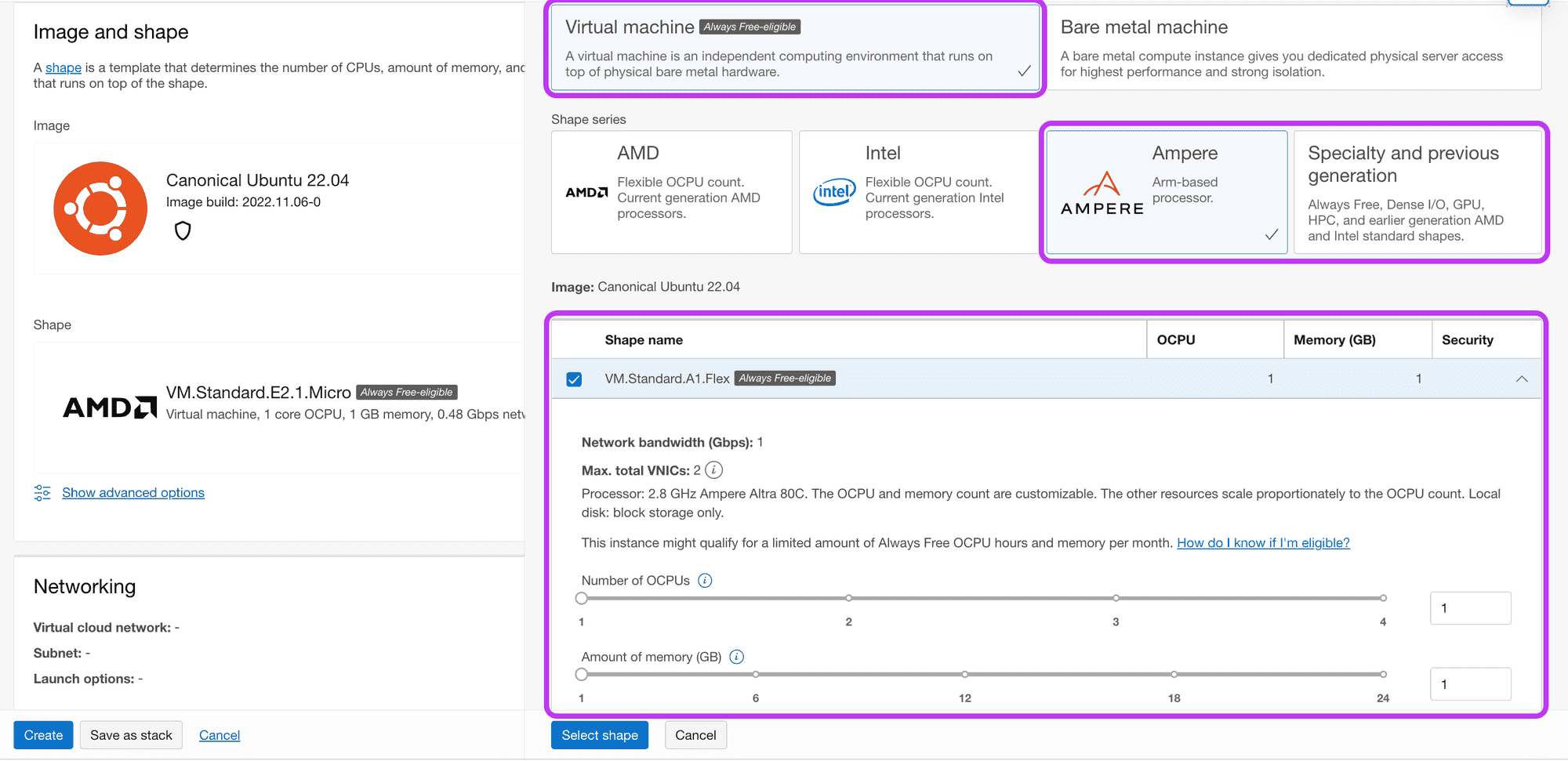Click the Always Free-eligible badge on Virtual machine
Image resolution: width=1568 pixels, height=761 pixels.
coord(750,27)
